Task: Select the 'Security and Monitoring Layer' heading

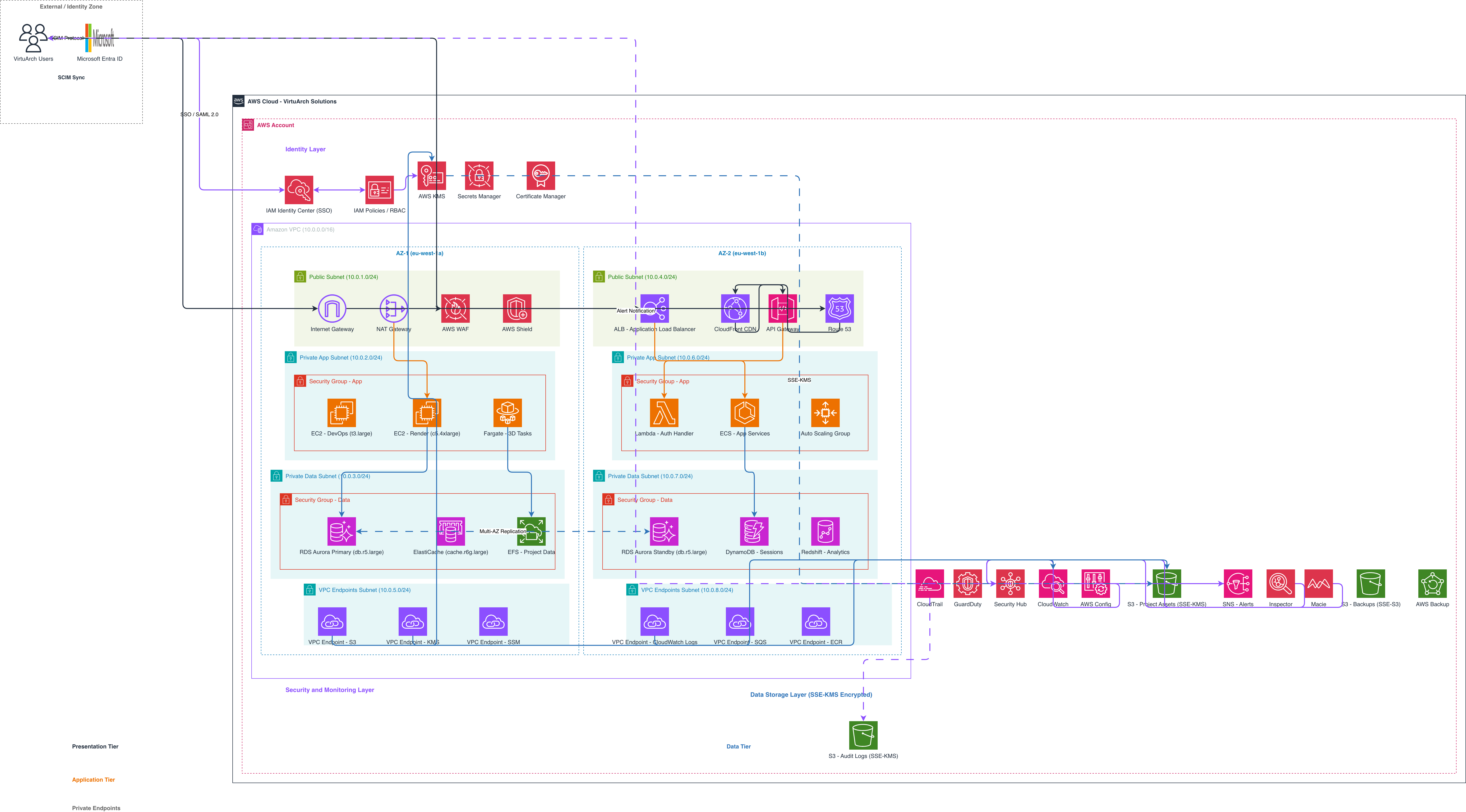Action: click(x=330, y=690)
